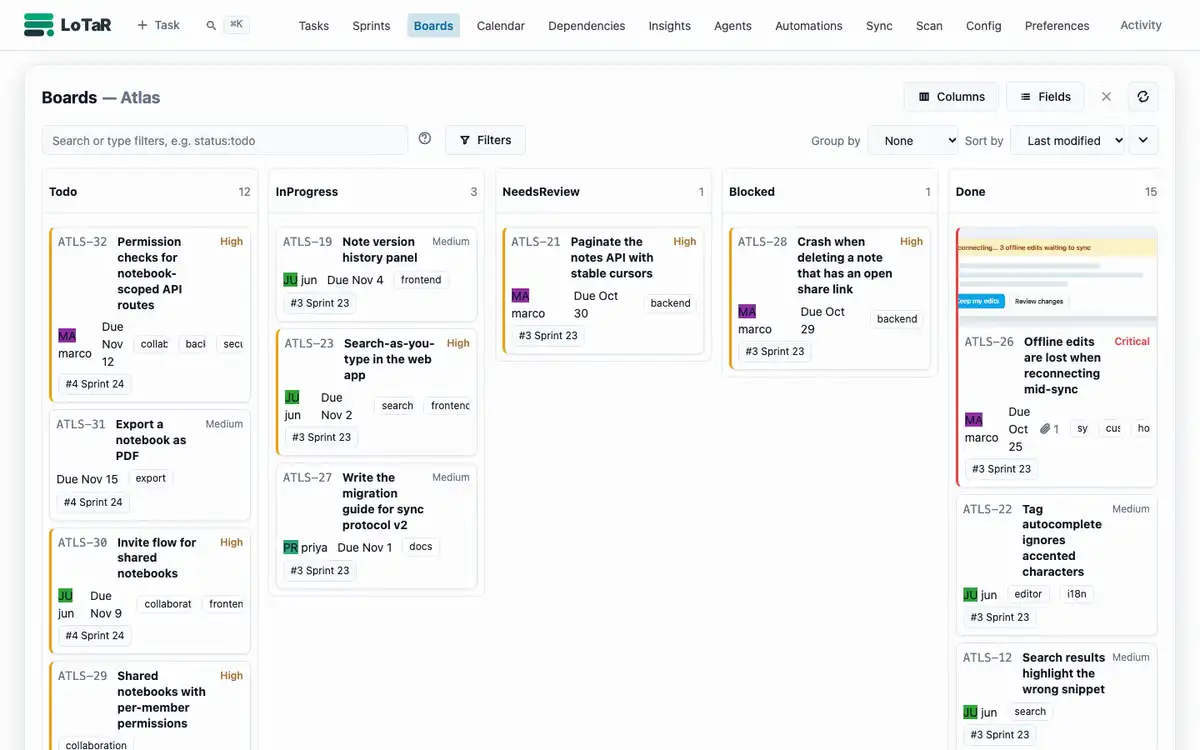This screenshot has height=750, width=1200.
Task: Click the i18n tag on ATLS-22
Action: point(1076,594)
